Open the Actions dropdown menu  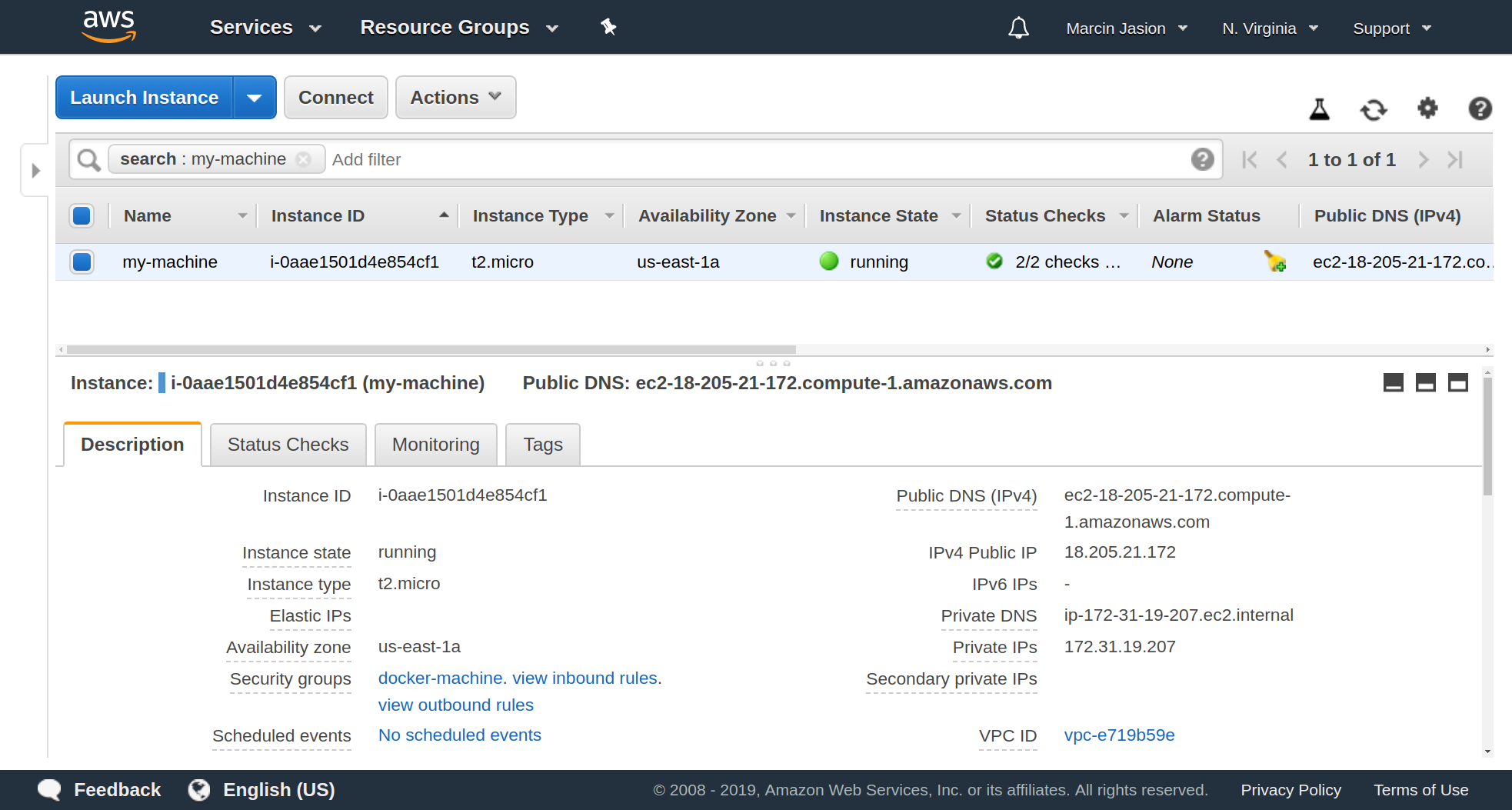point(455,98)
